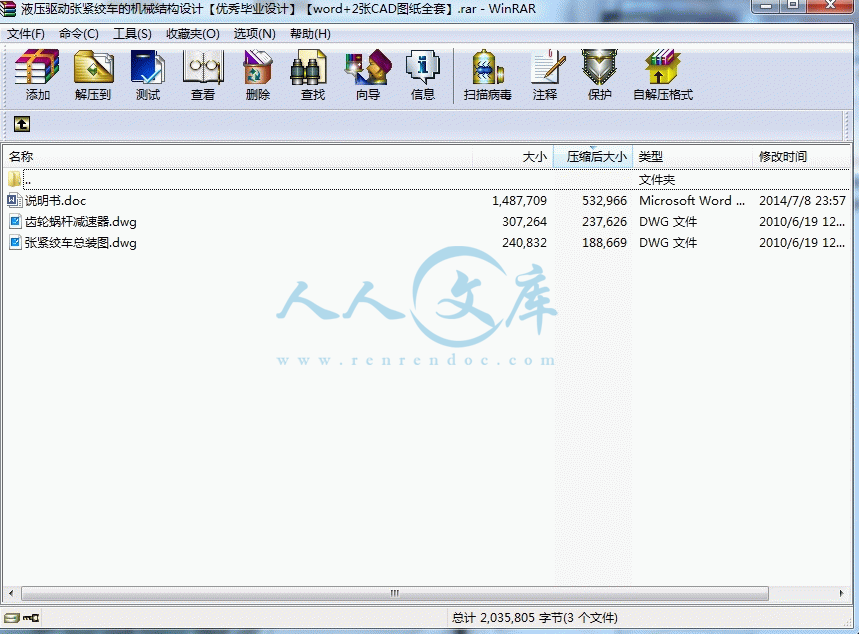Image resolution: width=859 pixels, height=634 pixels.
Task: Sort files by 修改时间 column header
Action: click(x=801, y=157)
